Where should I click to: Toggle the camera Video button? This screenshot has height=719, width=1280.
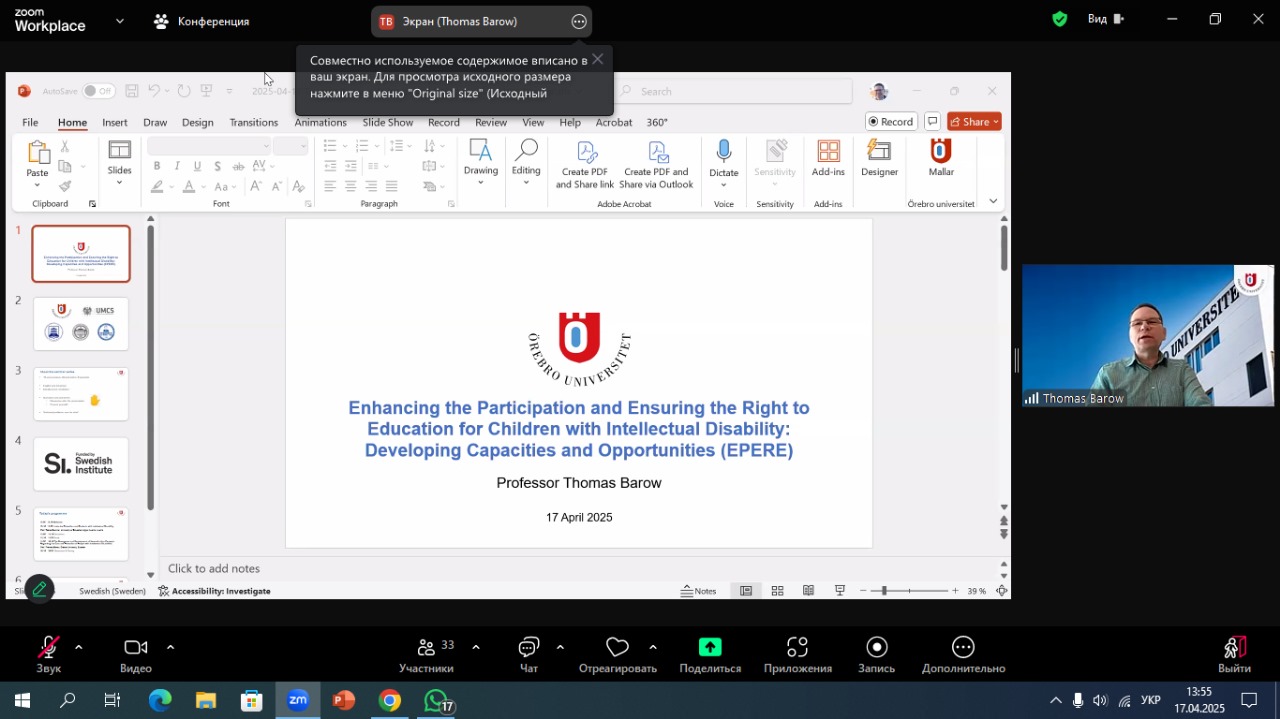click(136, 655)
